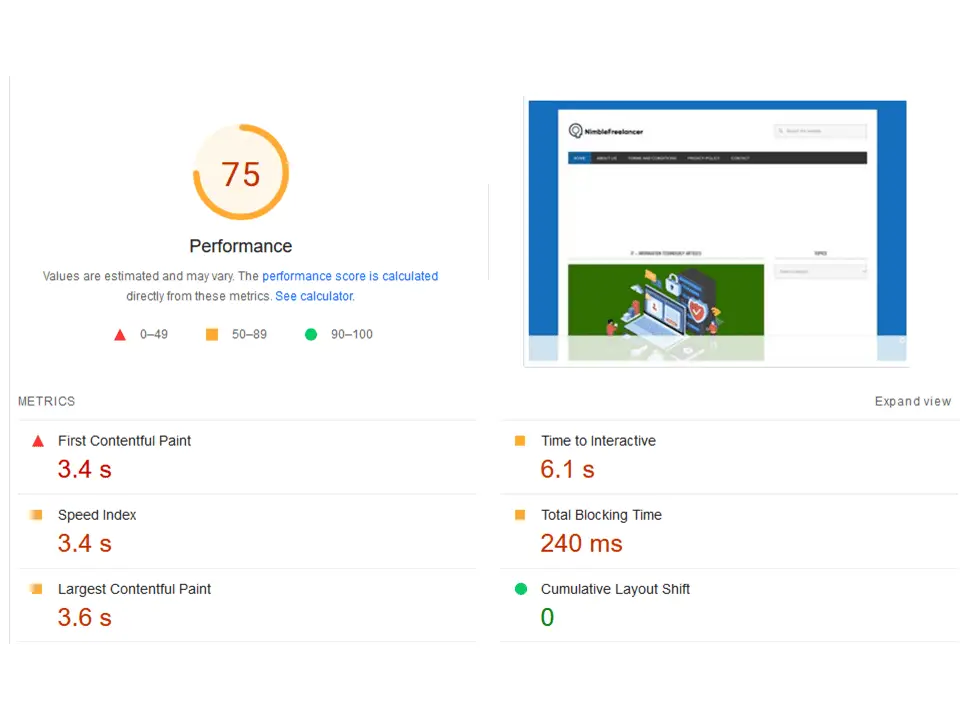Select the Home tab in previewed site

pos(580,158)
